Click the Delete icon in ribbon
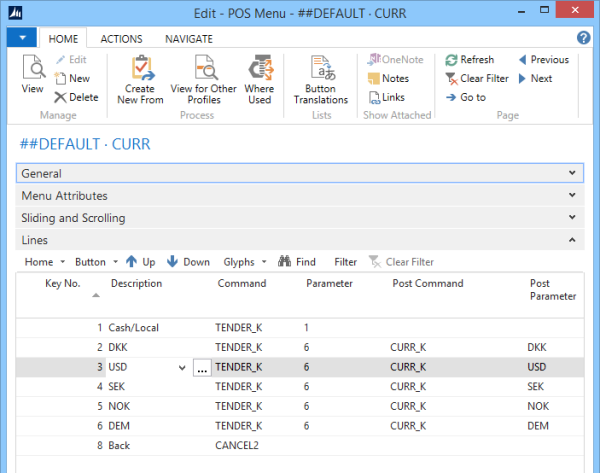 [x=76, y=97]
